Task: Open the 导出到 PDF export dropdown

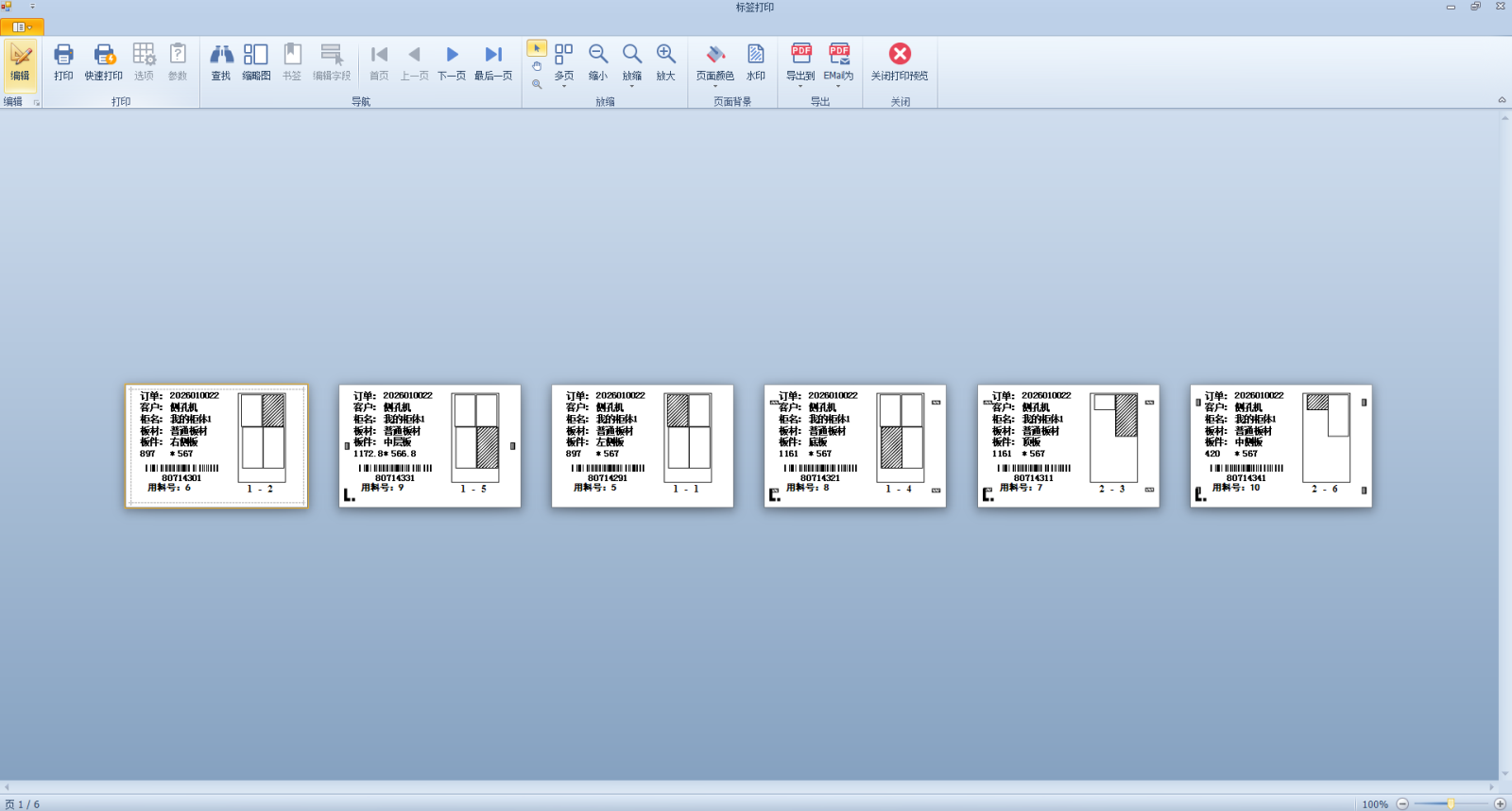Action: (800, 85)
